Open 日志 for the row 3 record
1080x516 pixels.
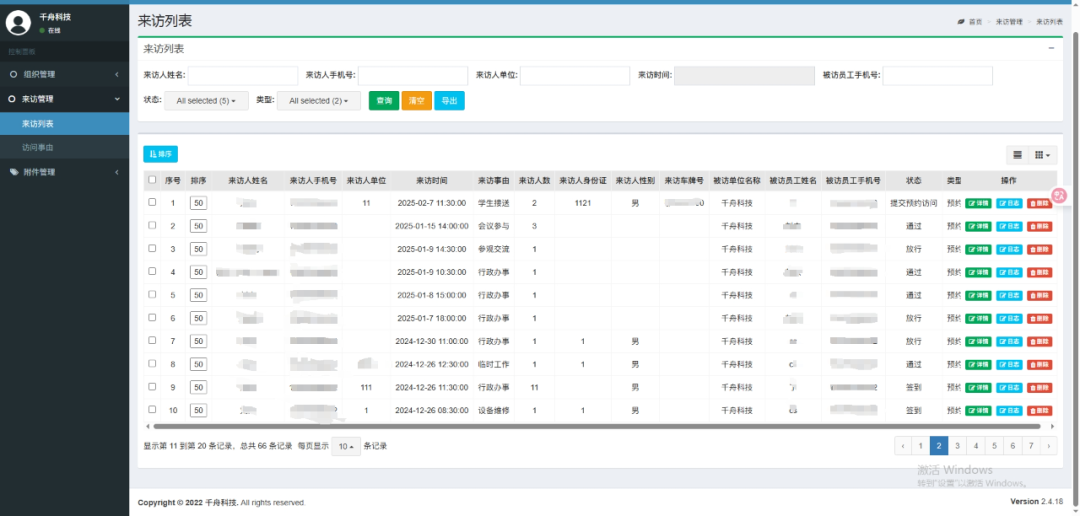pos(1009,250)
